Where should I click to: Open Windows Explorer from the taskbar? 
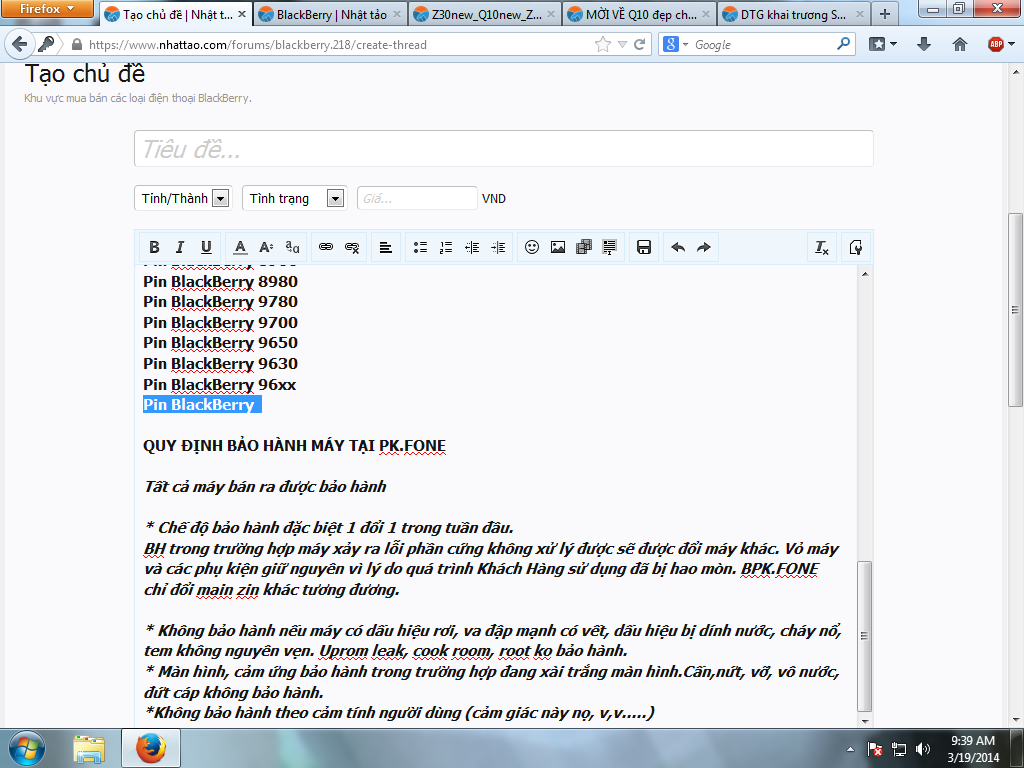coord(89,749)
